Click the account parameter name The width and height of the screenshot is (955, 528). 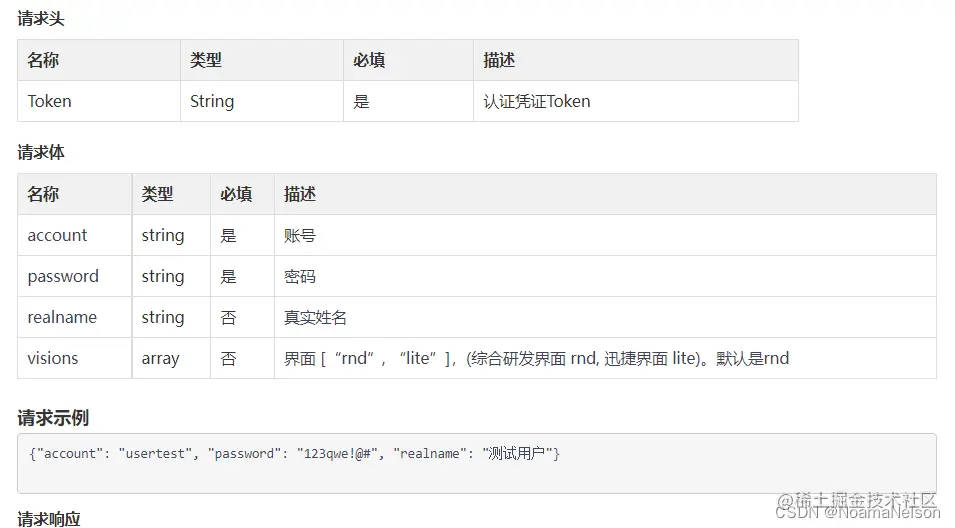57,235
